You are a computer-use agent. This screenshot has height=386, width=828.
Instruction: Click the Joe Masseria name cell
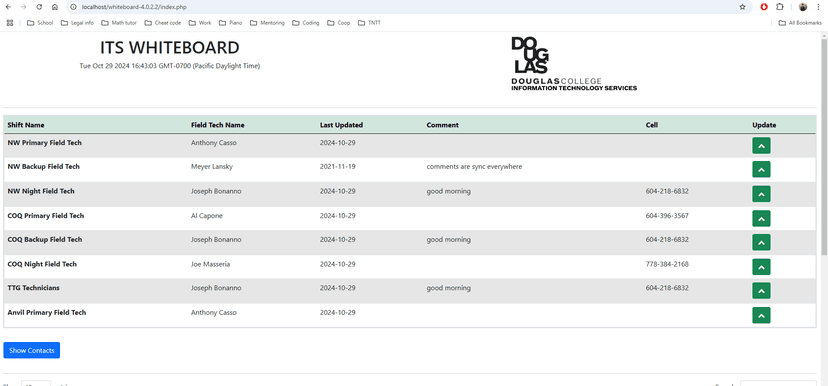pos(211,264)
